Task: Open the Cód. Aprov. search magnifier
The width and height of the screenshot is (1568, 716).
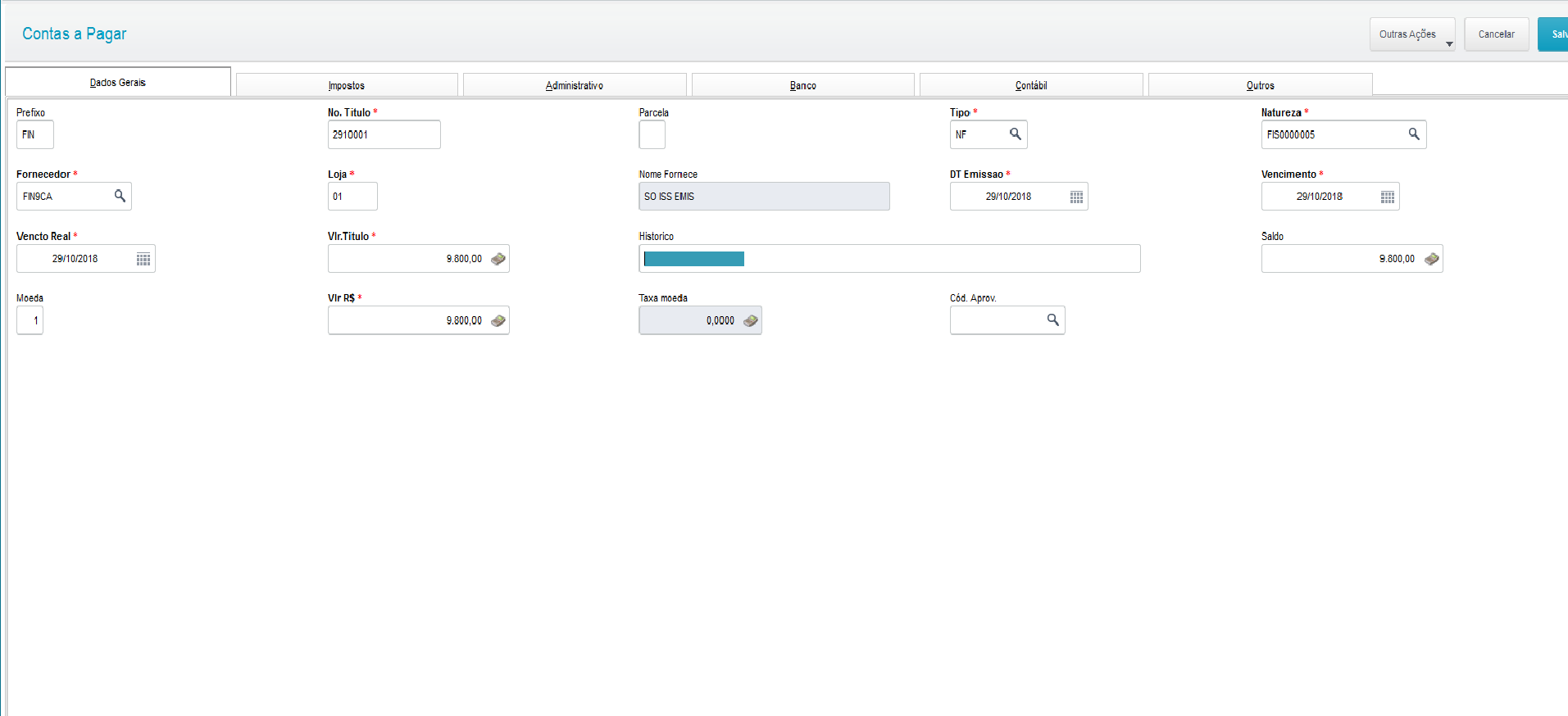Action: pos(1052,320)
